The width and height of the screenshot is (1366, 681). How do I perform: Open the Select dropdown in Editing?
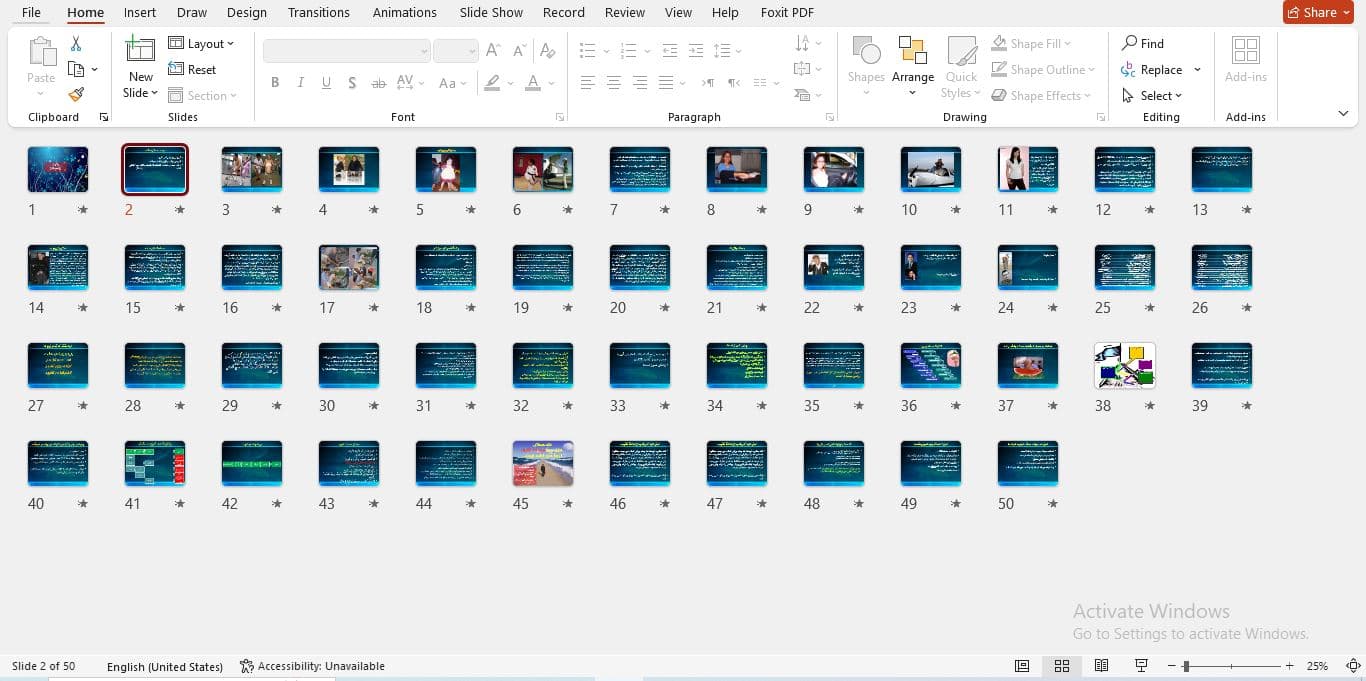pyautogui.click(x=1152, y=96)
